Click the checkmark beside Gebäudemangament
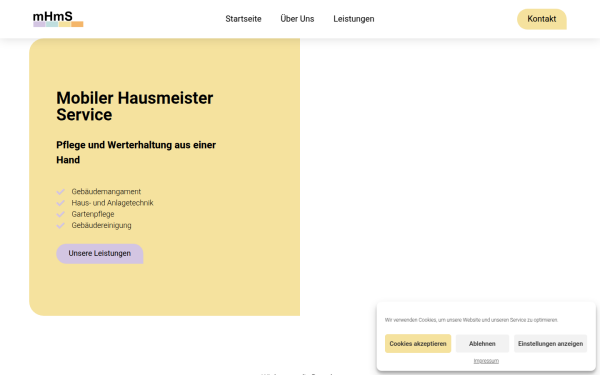The height and width of the screenshot is (375, 600). coord(60,192)
